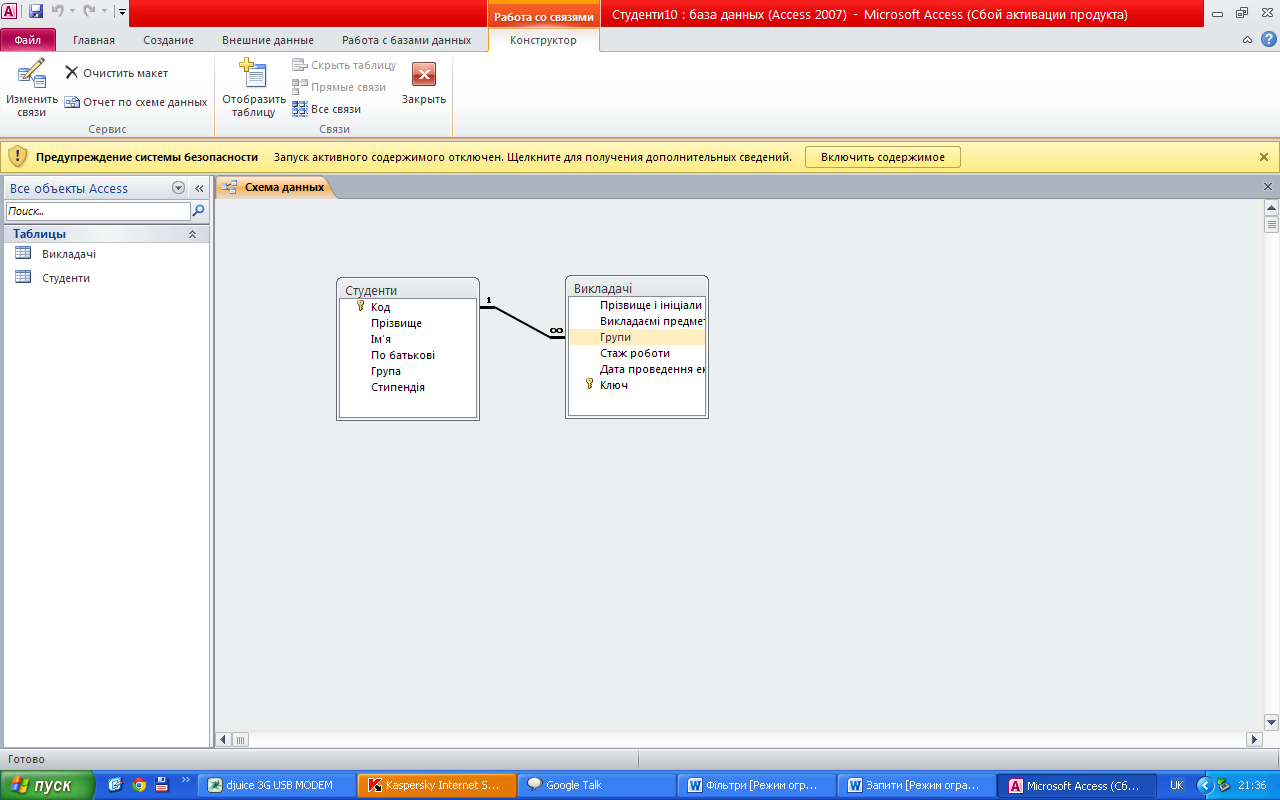Open djuice 3G USB MODEM taskbar item
1280x800 pixels.
click(x=277, y=785)
